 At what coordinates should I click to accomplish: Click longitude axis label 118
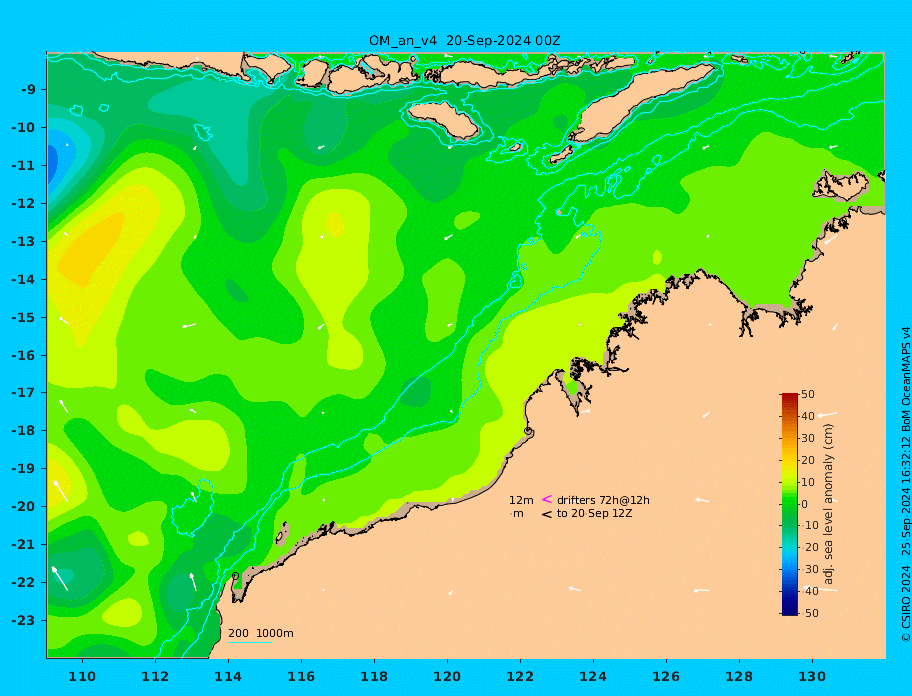click(x=374, y=677)
